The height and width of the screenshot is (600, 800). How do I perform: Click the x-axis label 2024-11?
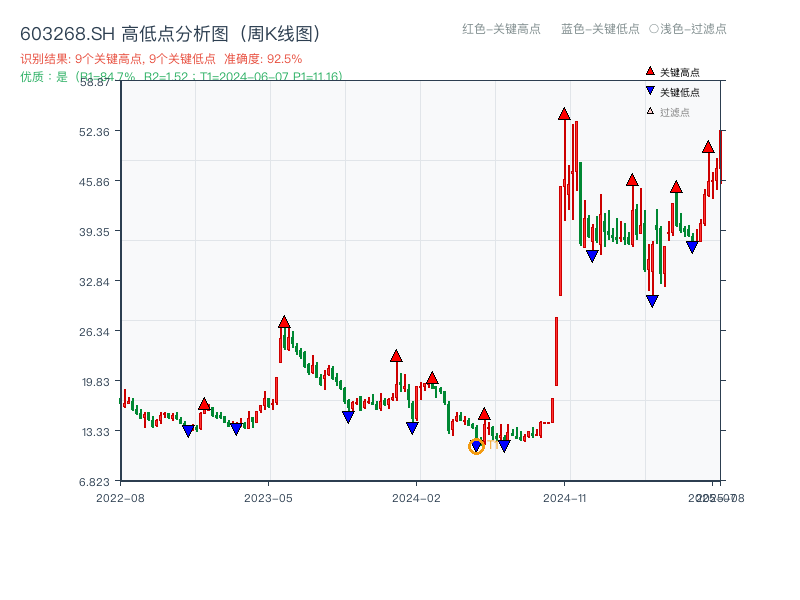point(564,498)
